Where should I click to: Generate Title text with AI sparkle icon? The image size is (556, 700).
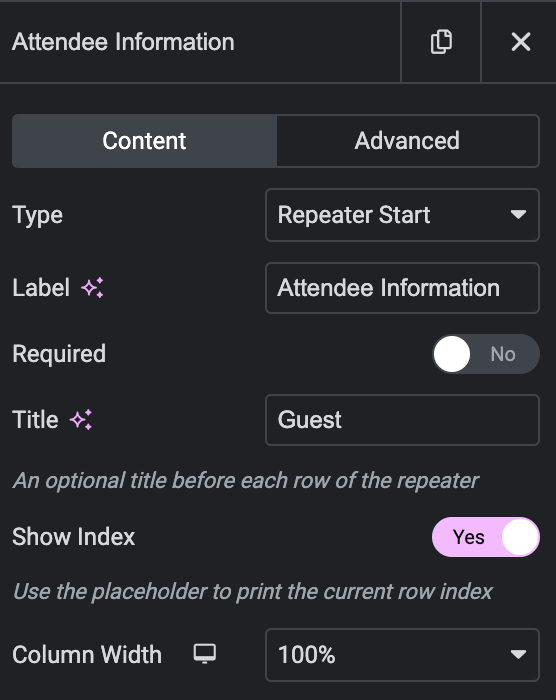coord(81,420)
